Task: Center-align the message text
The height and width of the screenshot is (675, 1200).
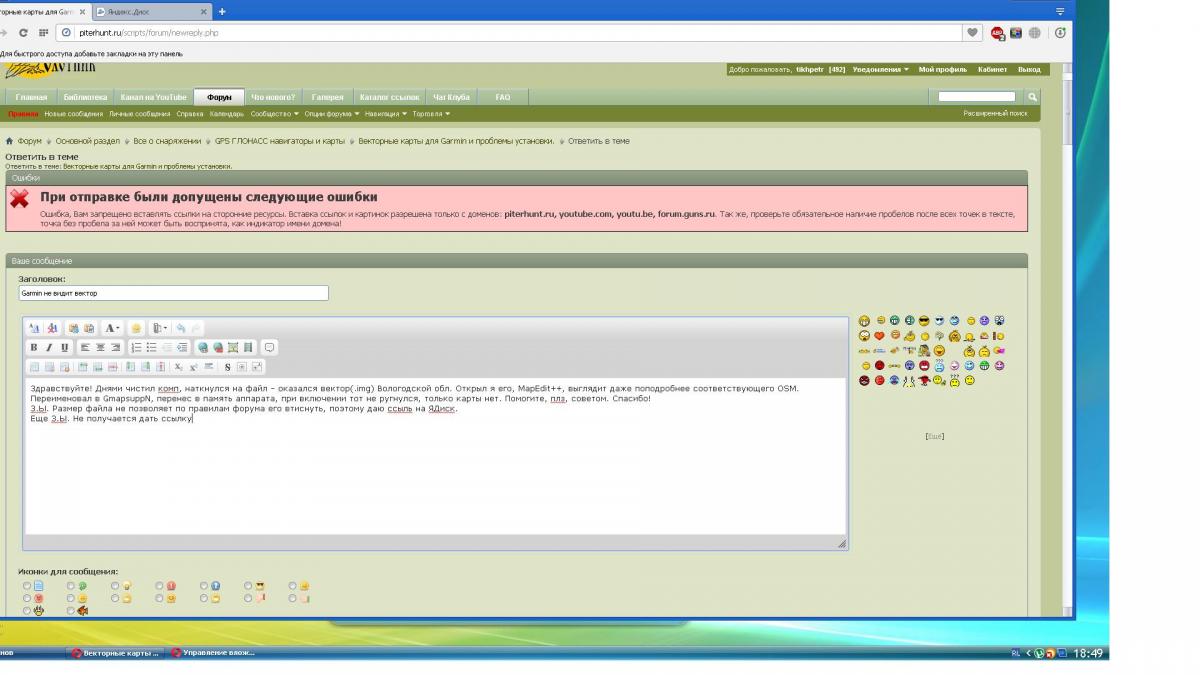Action: click(100, 347)
